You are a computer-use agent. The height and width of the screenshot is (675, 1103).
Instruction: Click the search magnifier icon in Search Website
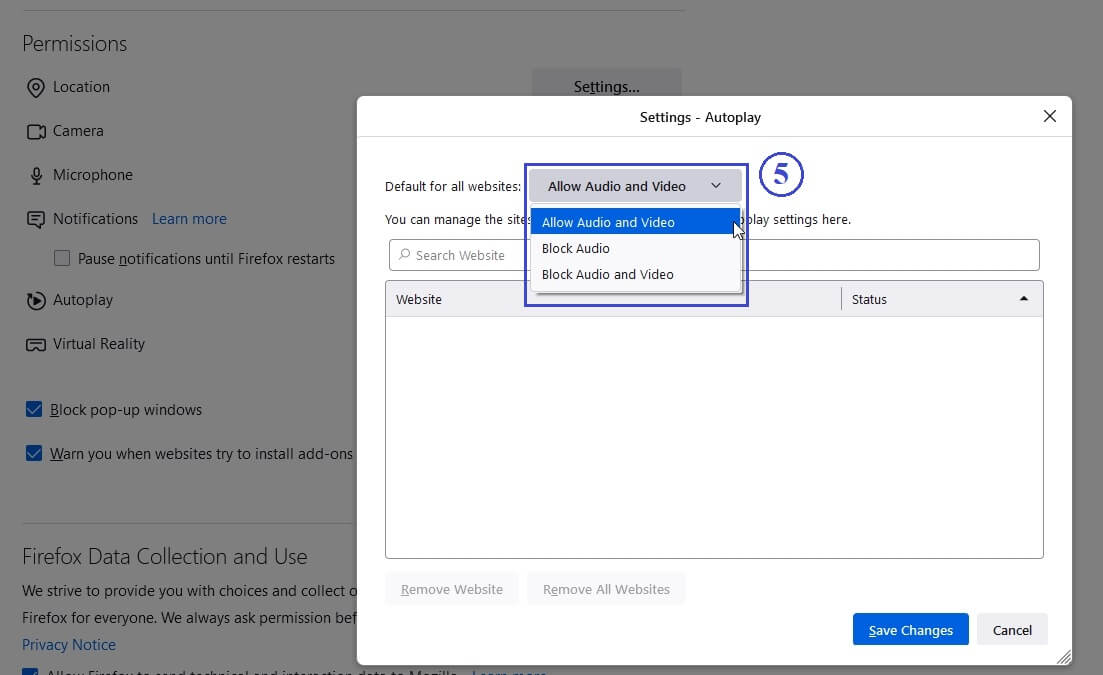(404, 255)
